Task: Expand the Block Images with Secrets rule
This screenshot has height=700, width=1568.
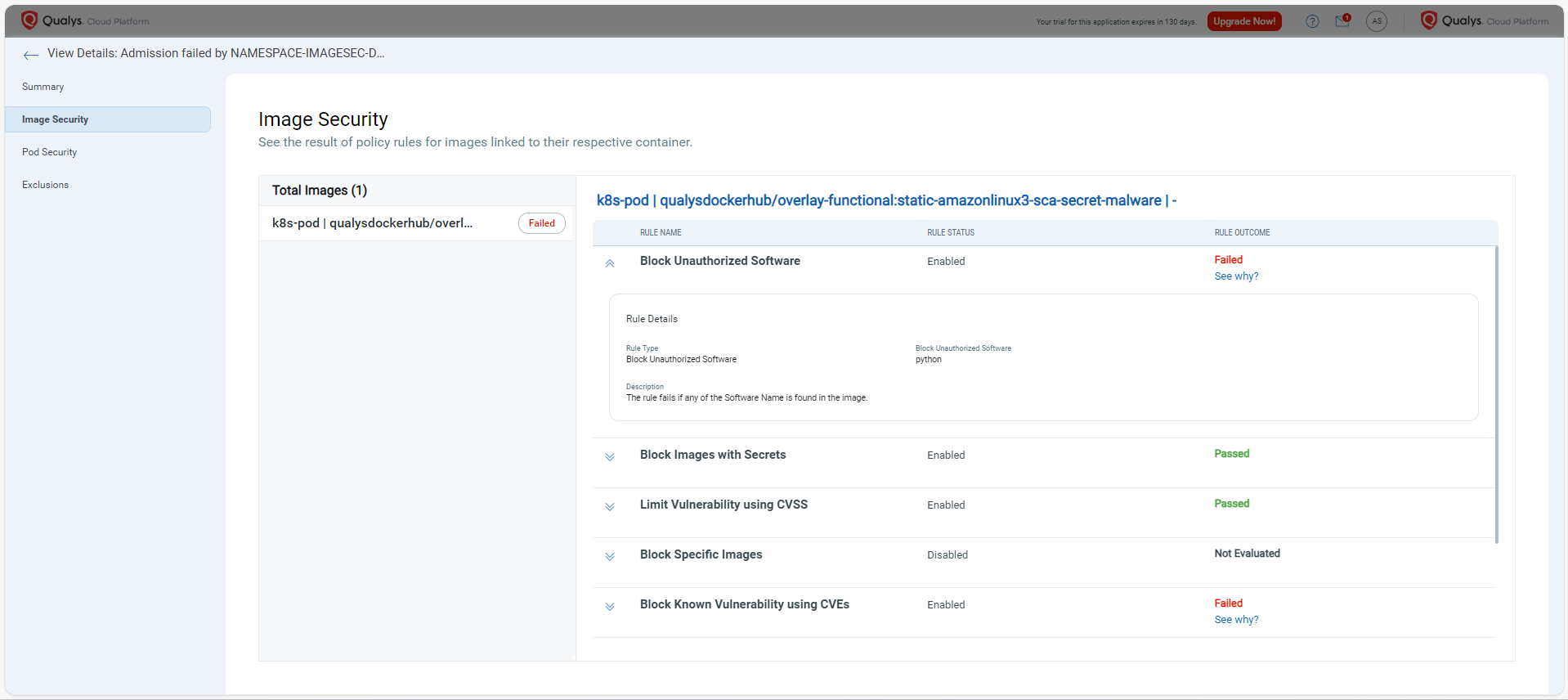Action: point(610,457)
